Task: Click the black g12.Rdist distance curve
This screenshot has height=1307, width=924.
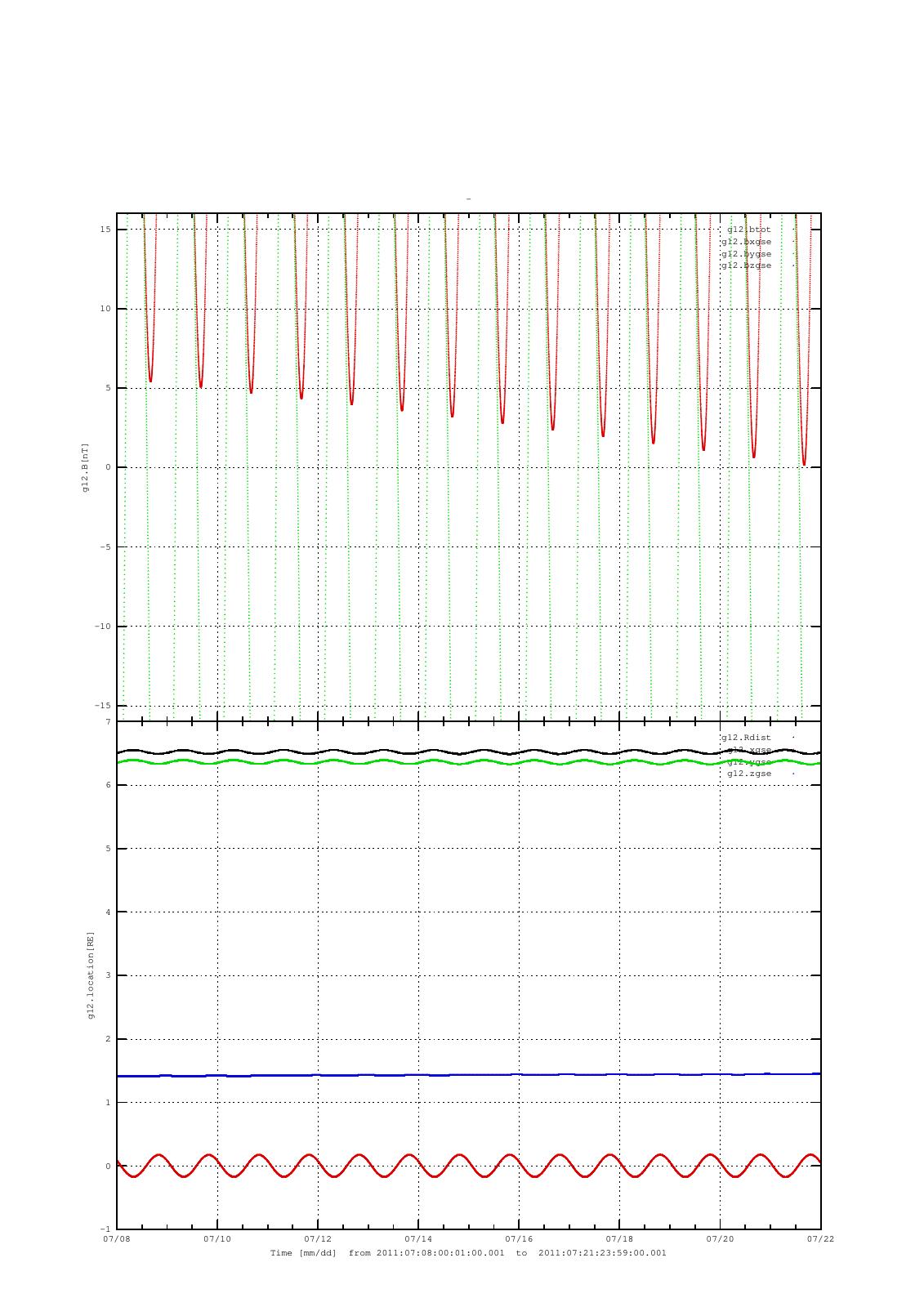Action: tap(468, 752)
